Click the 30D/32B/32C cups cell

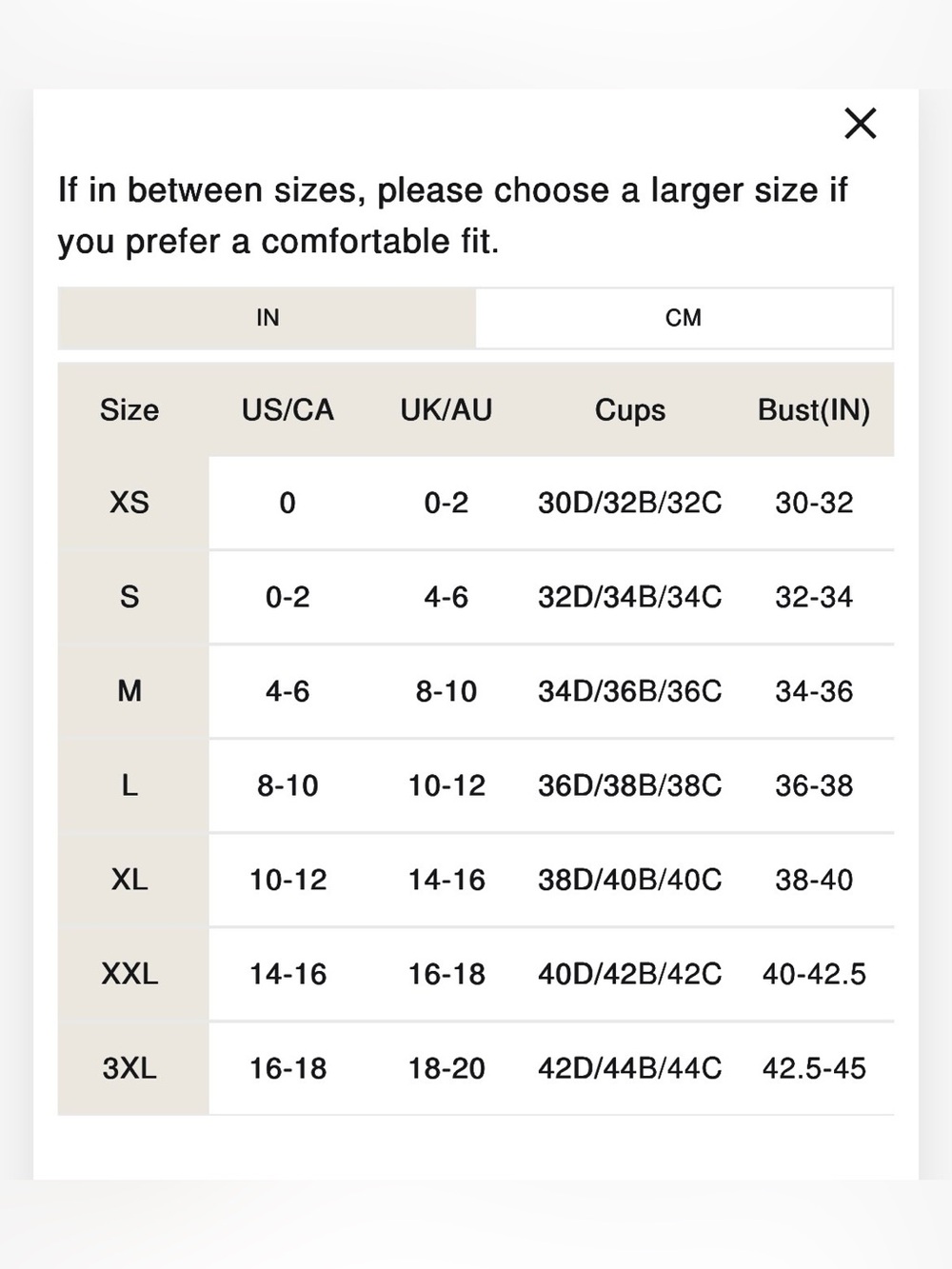(630, 503)
